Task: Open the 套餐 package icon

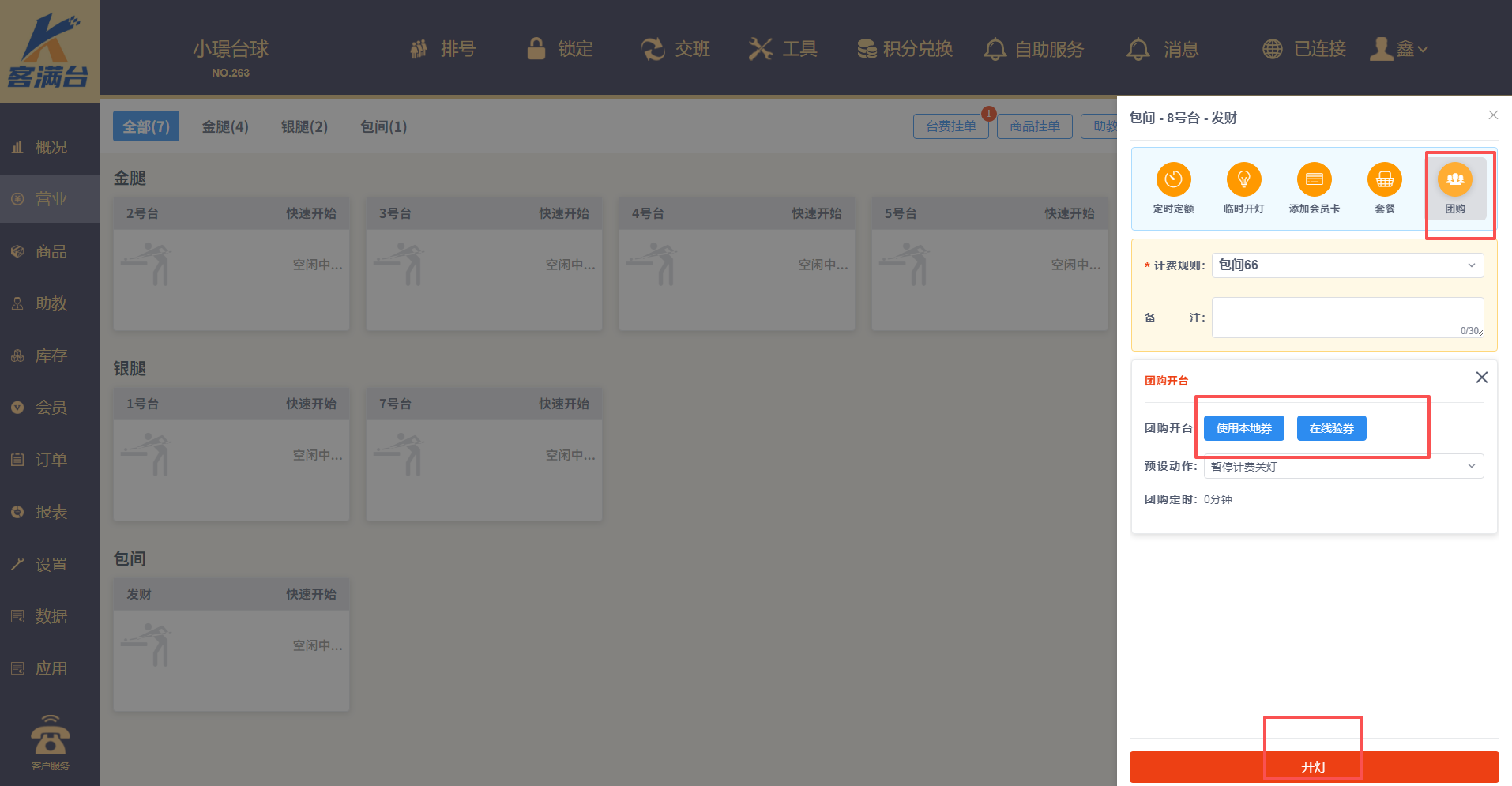Action: point(1384,180)
